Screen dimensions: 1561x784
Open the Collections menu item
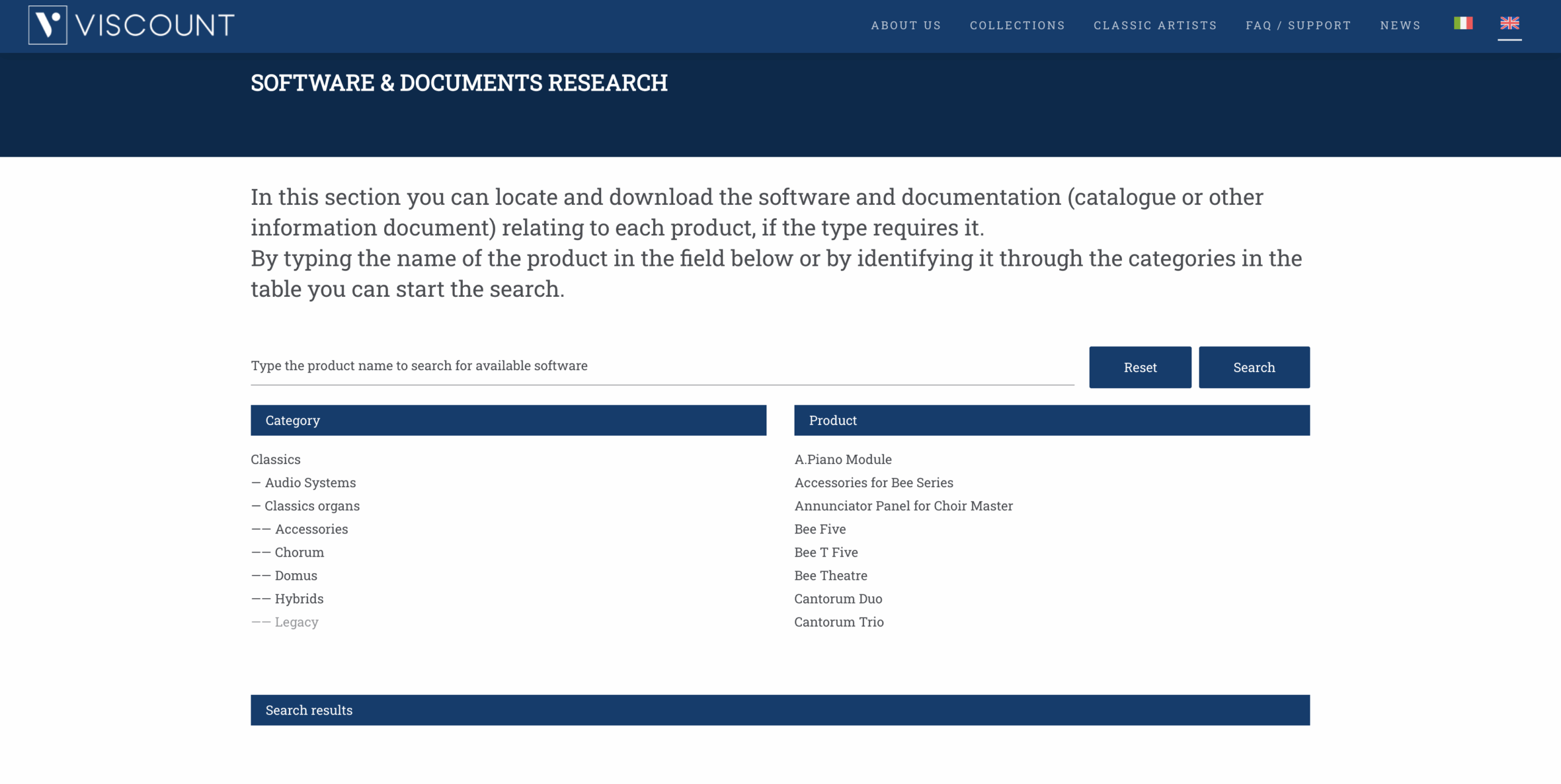(x=1017, y=26)
